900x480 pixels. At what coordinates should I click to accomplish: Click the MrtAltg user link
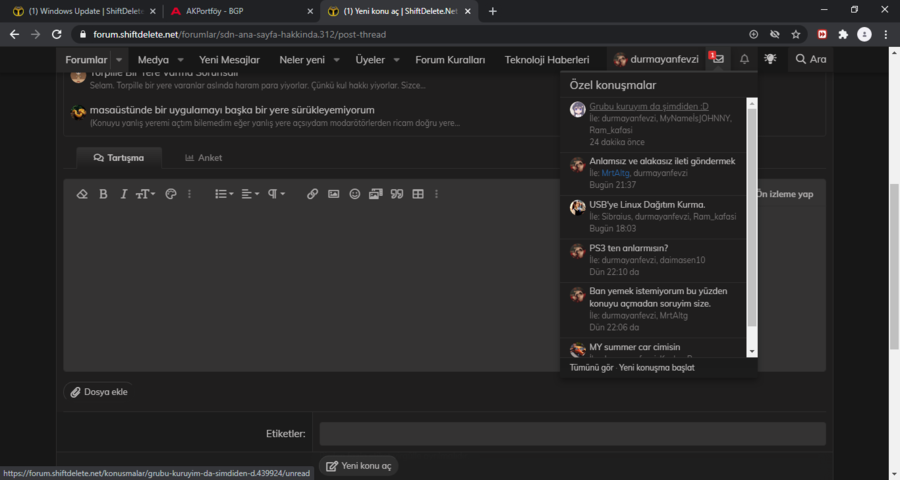pos(615,173)
